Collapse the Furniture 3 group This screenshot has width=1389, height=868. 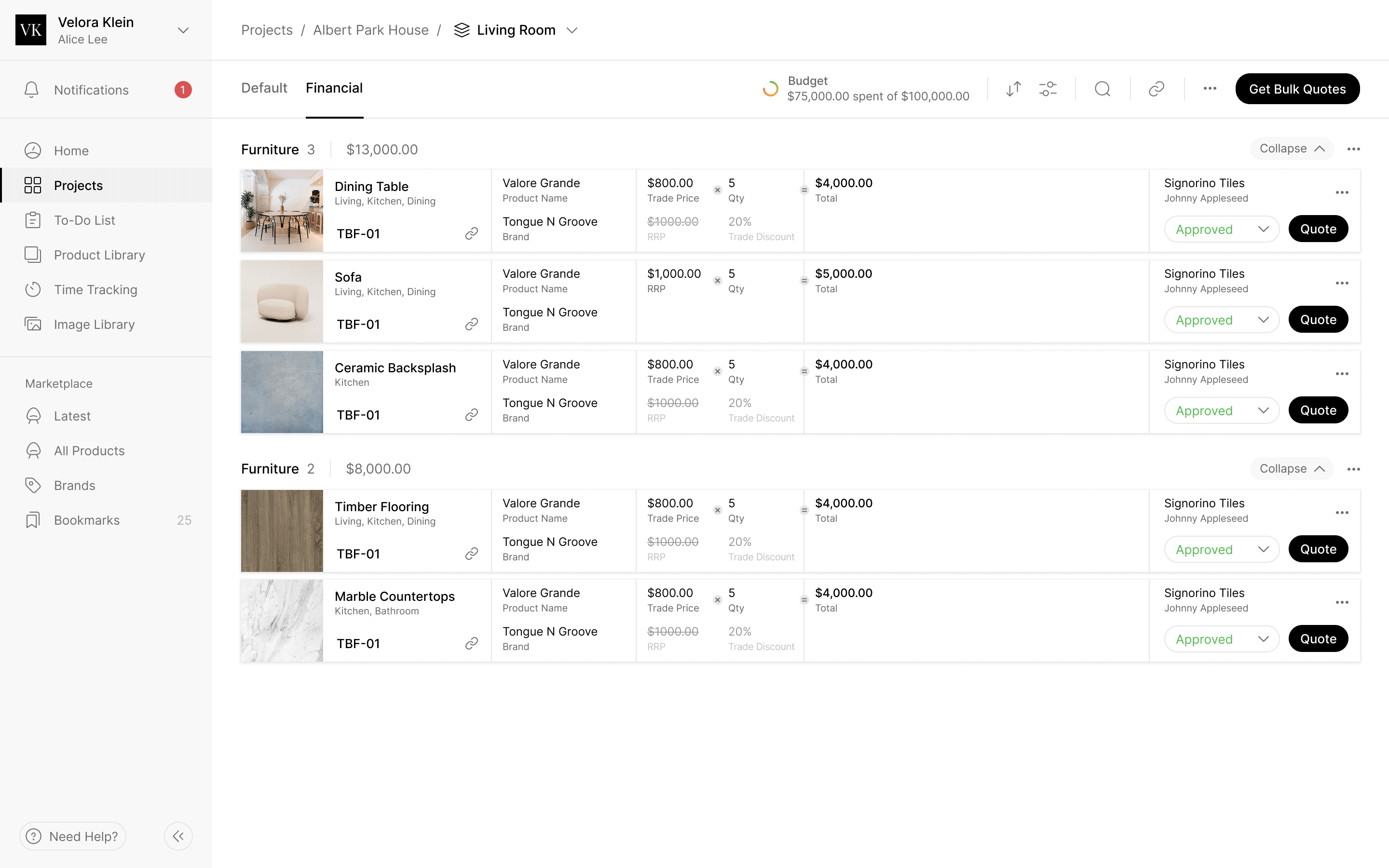click(x=1292, y=149)
